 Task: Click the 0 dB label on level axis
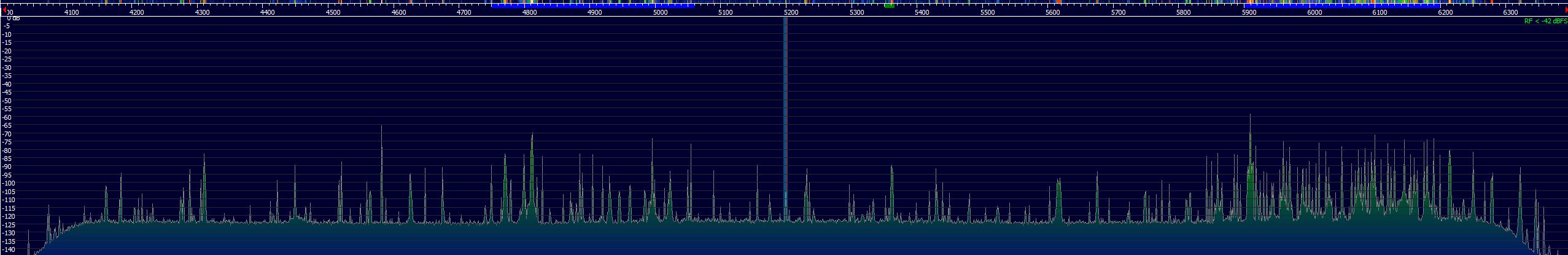click(14, 18)
